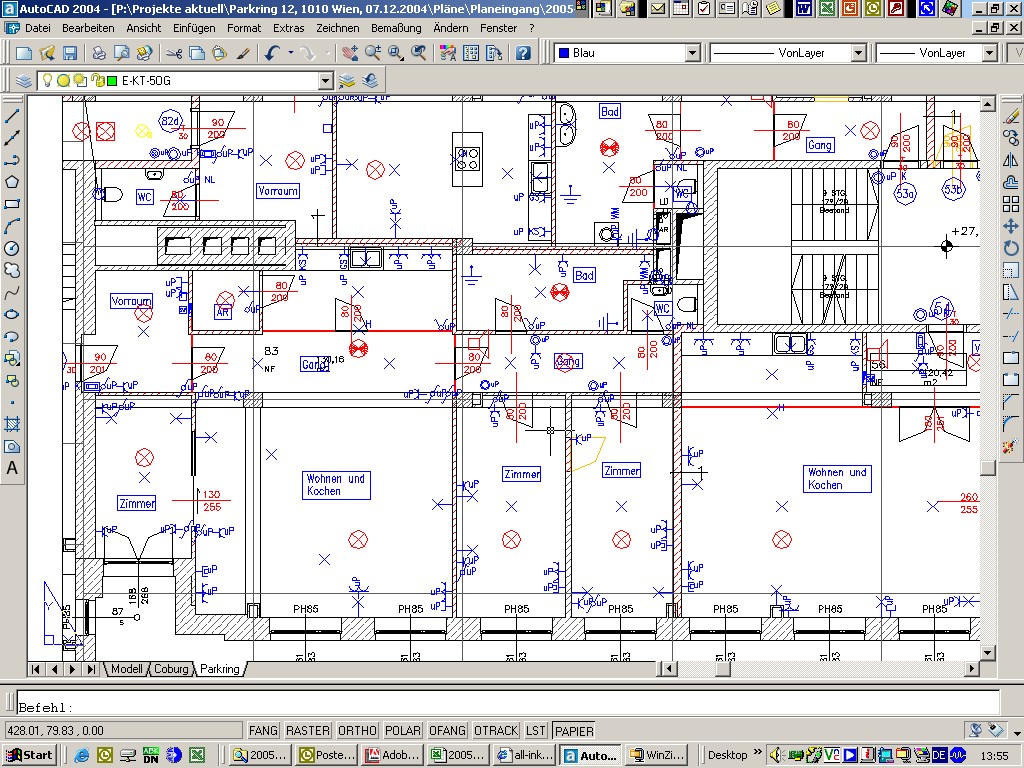Switch to the Poste... taskbar button
This screenshot has width=1024, height=768.
pos(327,756)
